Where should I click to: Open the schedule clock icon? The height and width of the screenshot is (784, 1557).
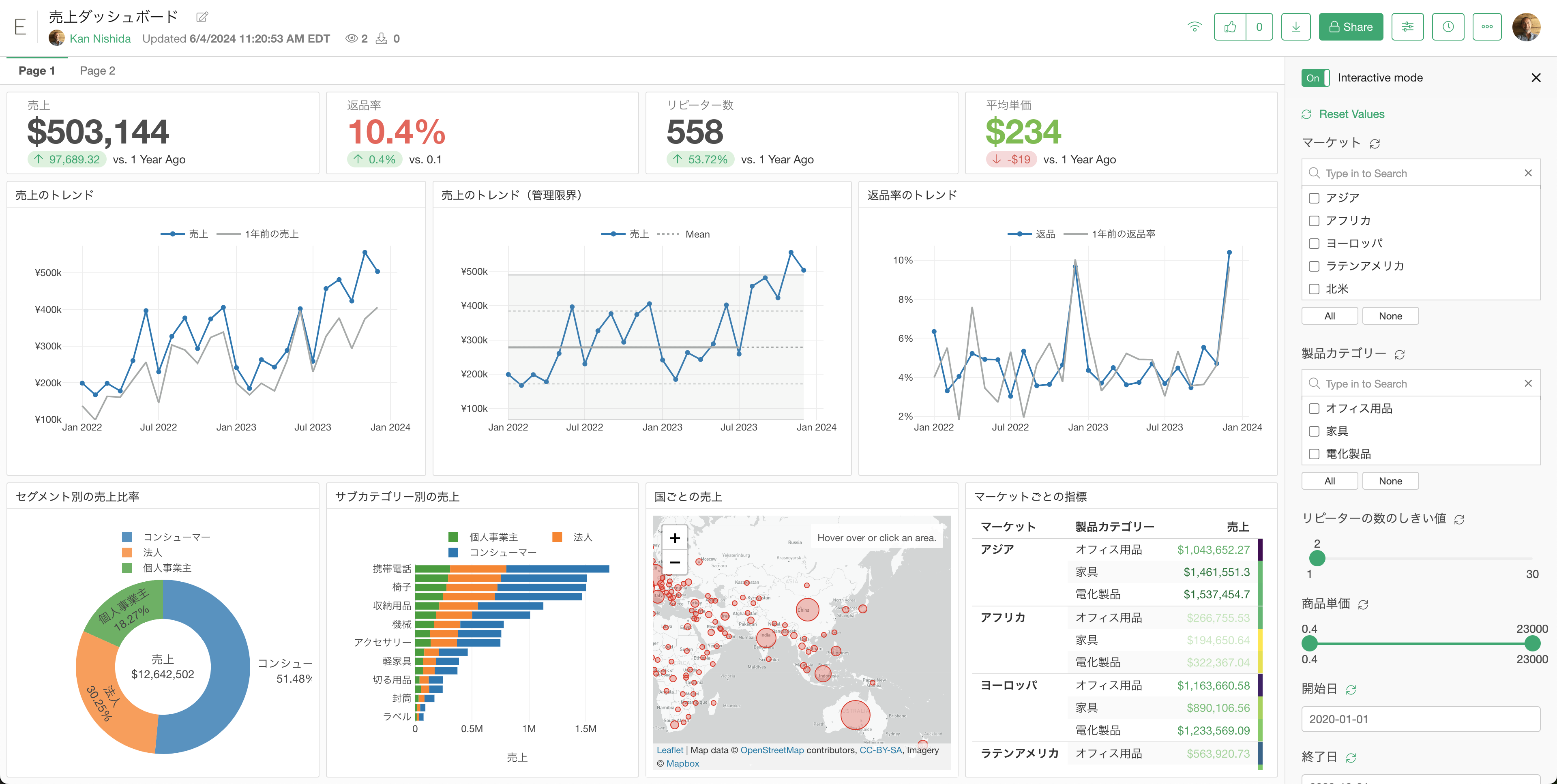click(1448, 27)
